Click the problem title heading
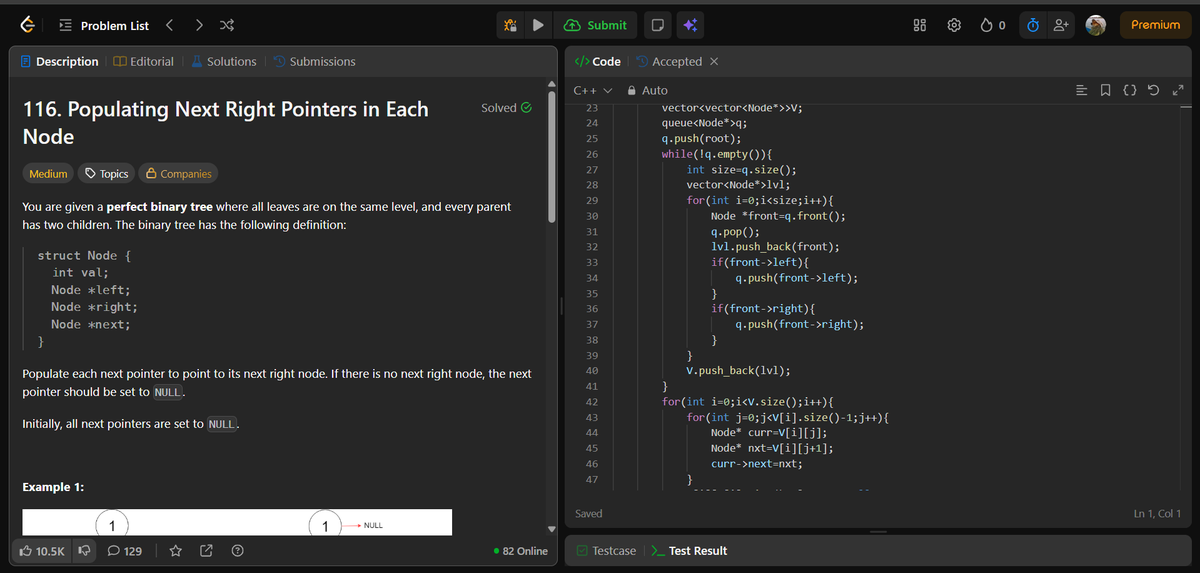Image resolution: width=1200 pixels, height=573 pixels. click(225, 122)
